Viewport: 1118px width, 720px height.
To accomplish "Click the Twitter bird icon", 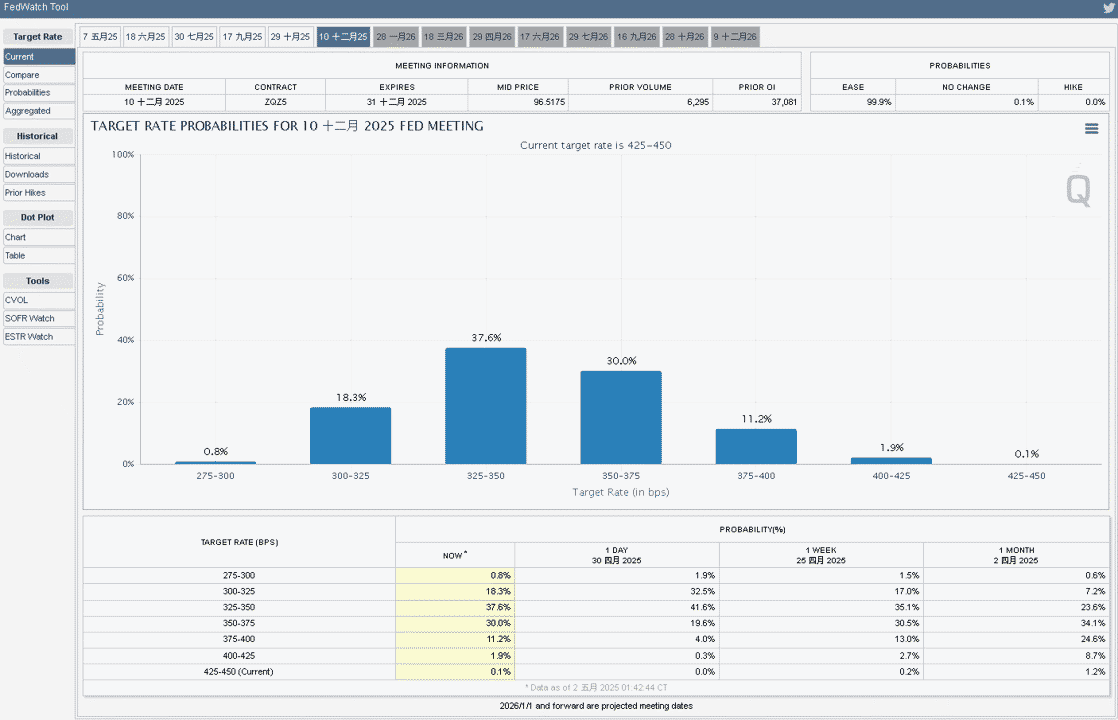I will 1109,8.
